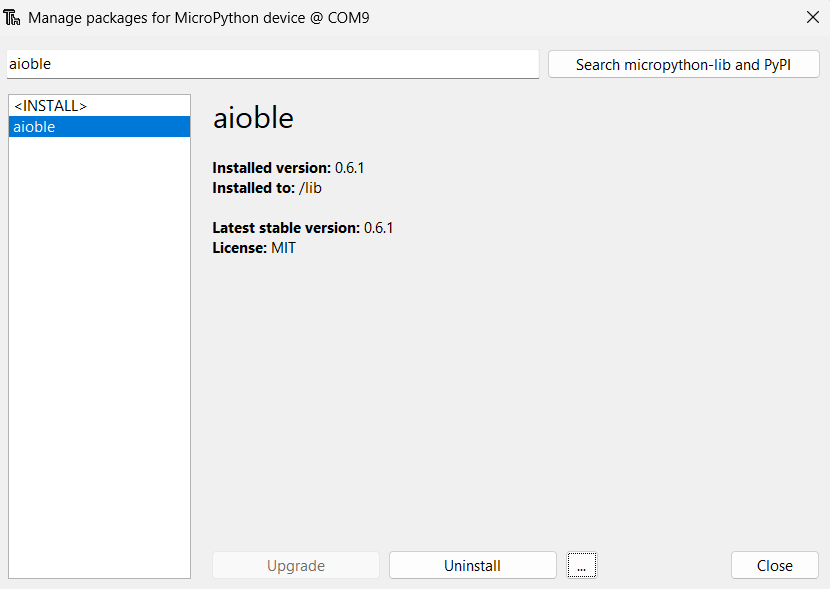Click the search field containing aioble

pos(273,64)
